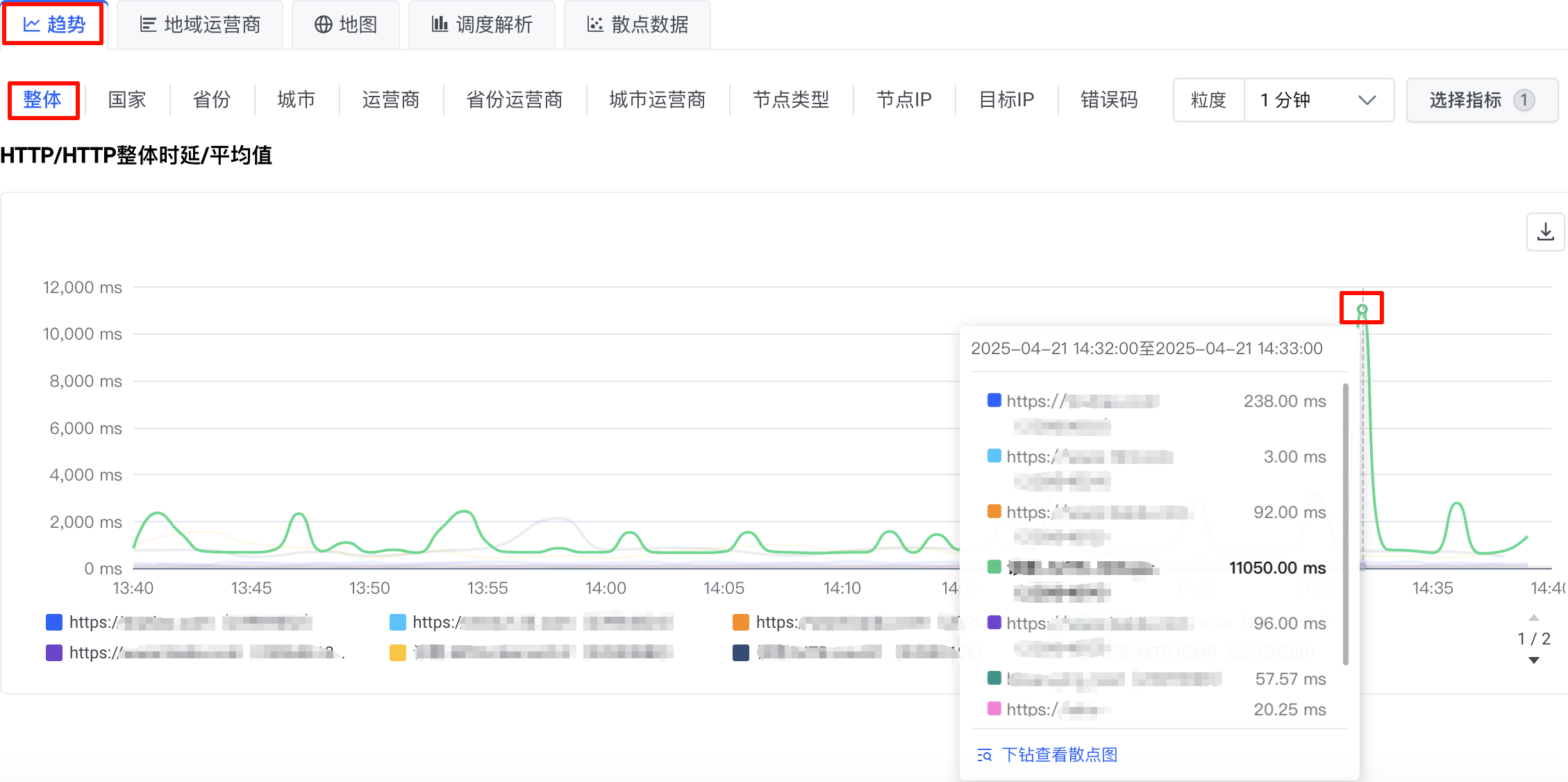The image size is (1568, 782).
Task: Toggle the yellow legend series
Action: [398, 653]
